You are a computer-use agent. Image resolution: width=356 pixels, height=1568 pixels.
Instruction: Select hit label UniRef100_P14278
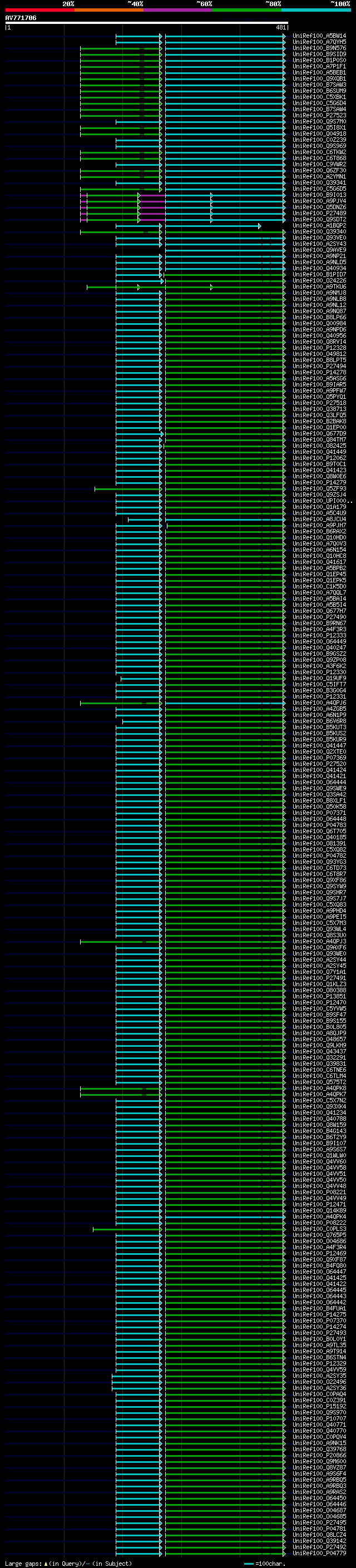319,373
